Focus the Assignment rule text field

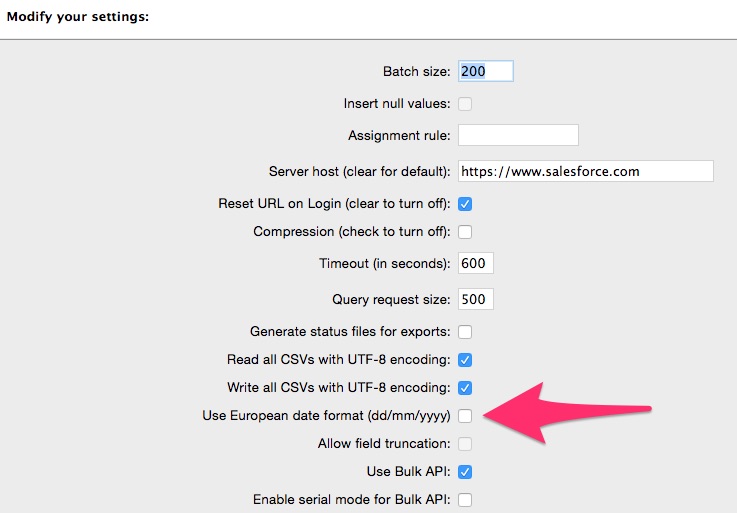tap(518, 135)
